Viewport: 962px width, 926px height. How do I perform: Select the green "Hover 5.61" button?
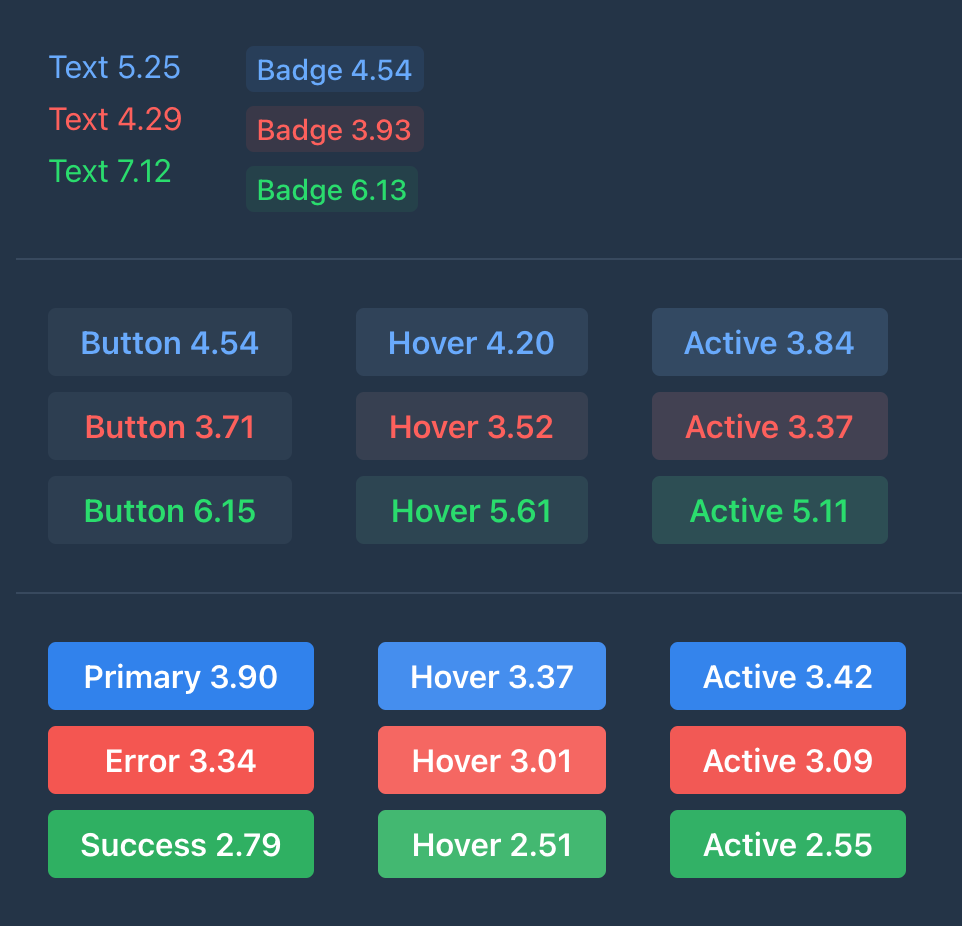[471, 510]
